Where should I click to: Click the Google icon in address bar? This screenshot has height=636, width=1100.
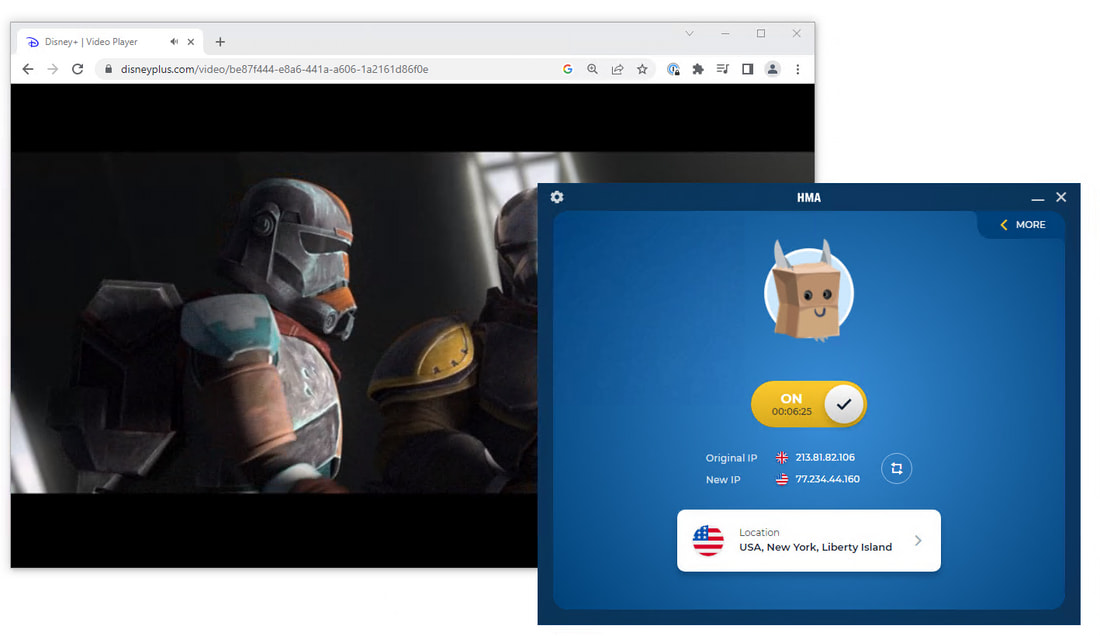[568, 69]
